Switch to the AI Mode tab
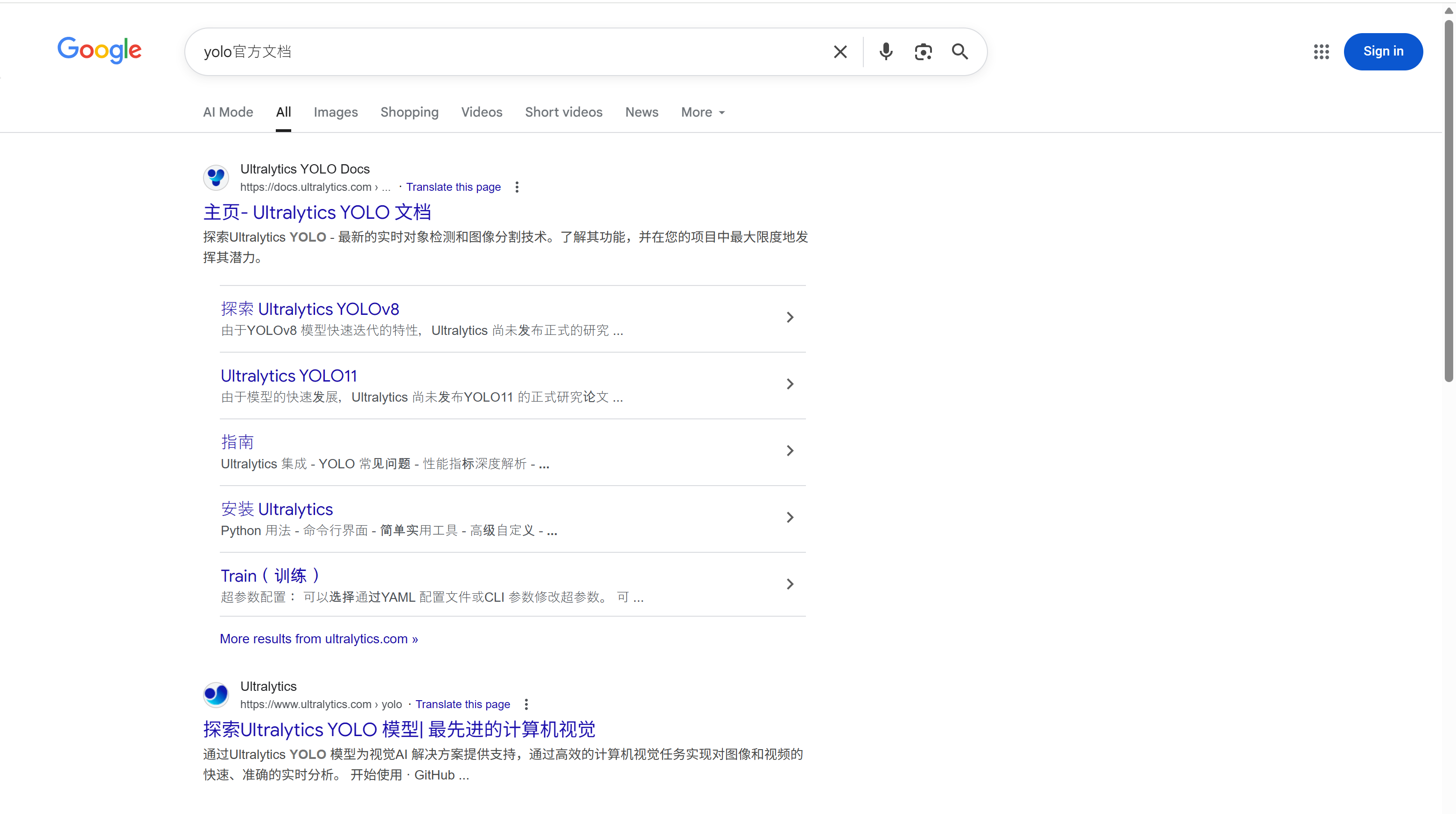The image size is (1456, 814). point(228,112)
